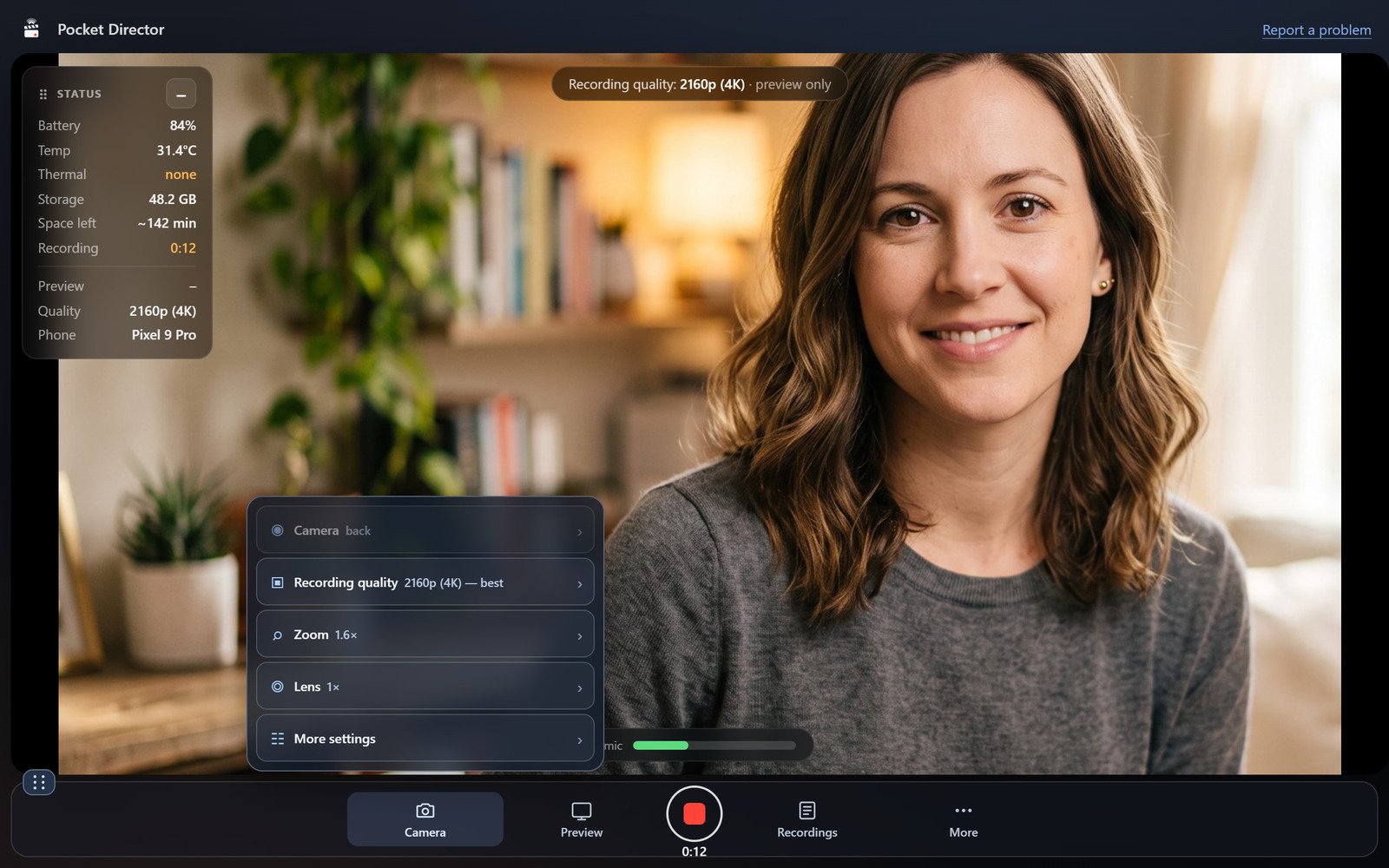Open the Recordings list icon

[x=807, y=811]
